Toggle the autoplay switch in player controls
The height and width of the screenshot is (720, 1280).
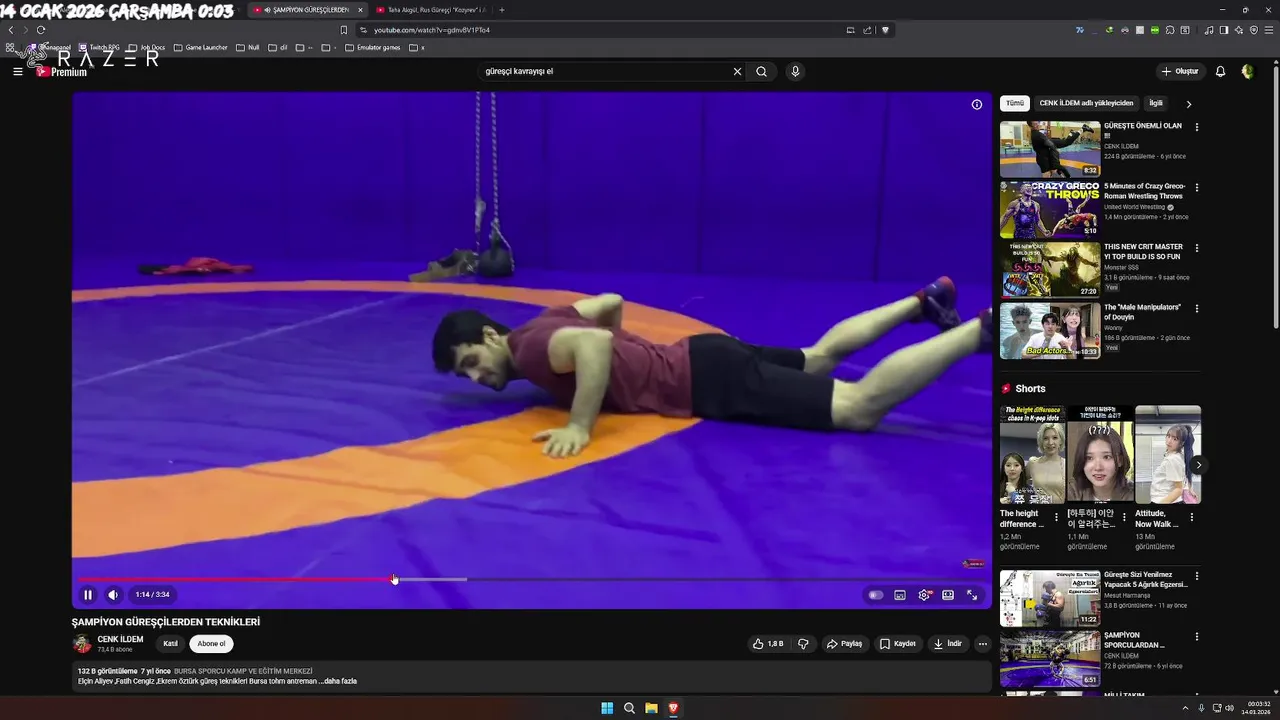click(x=876, y=595)
